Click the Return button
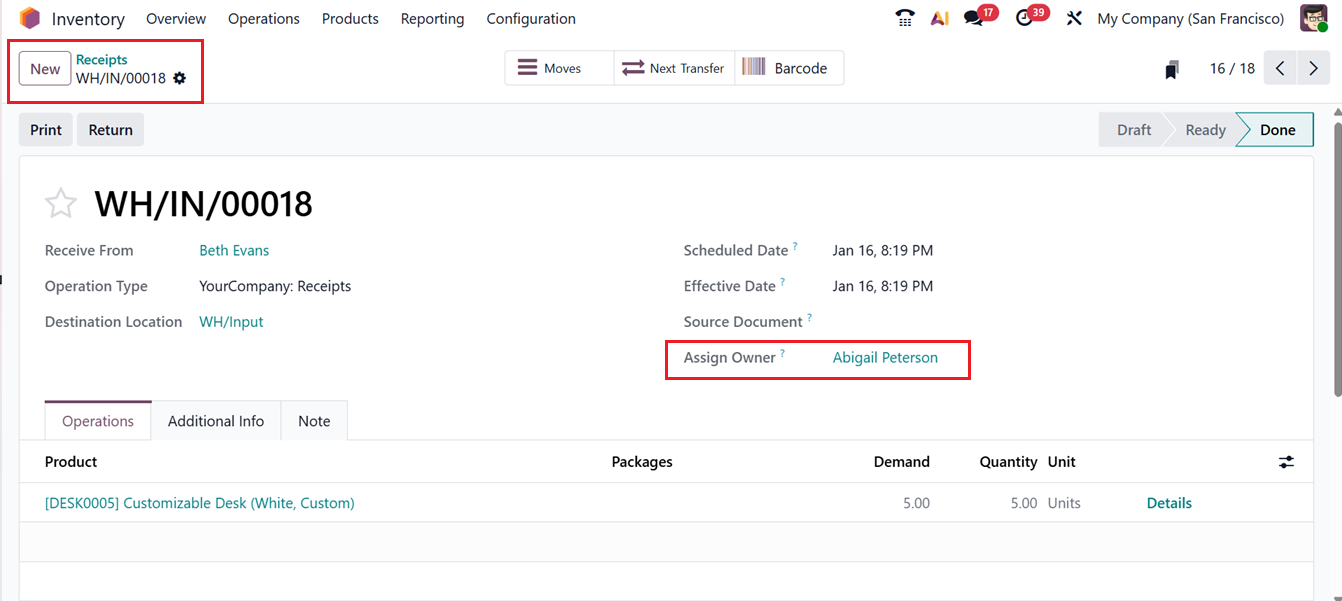 (110, 130)
